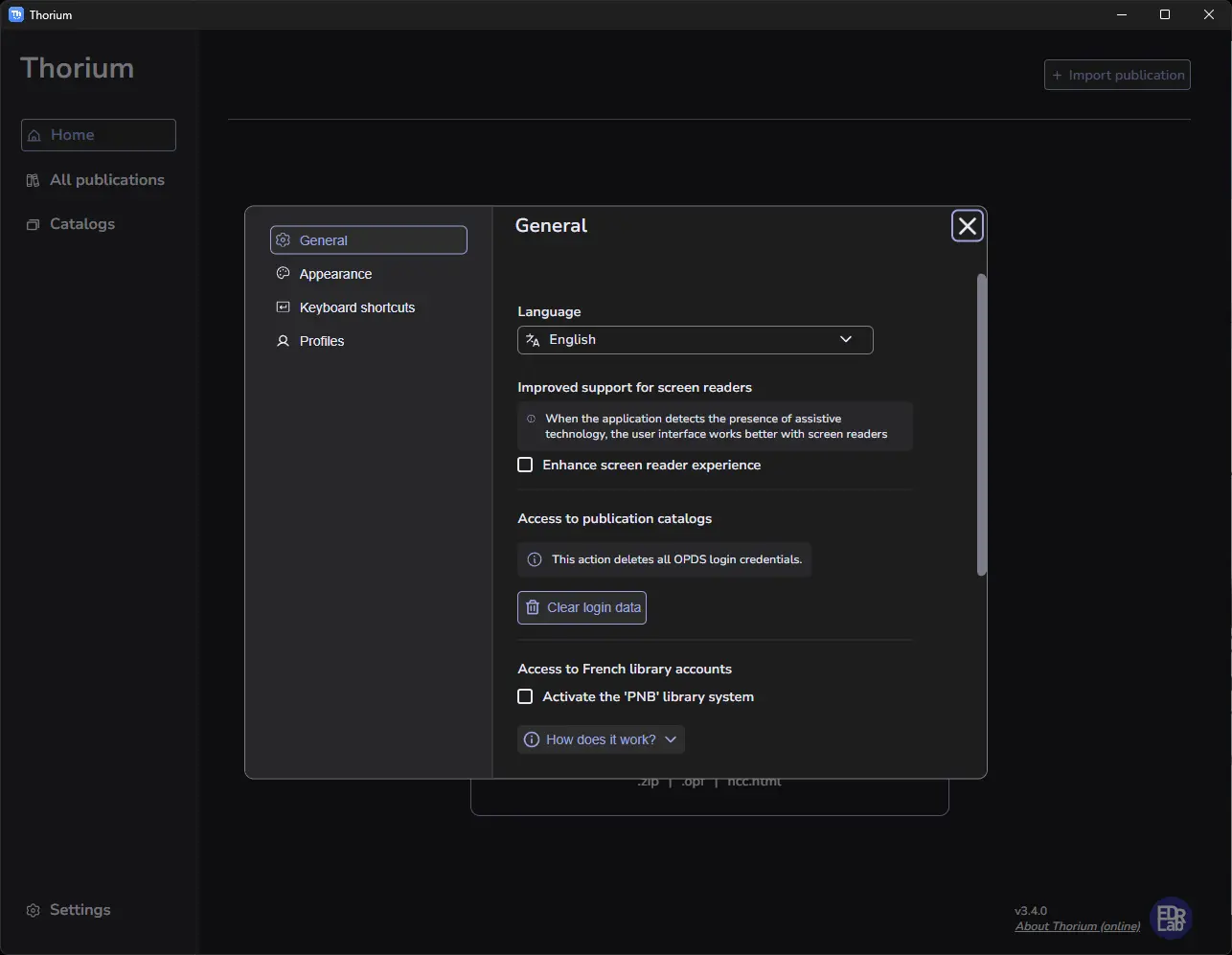
Task: Click the house icon beside Home
Action: (34, 135)
